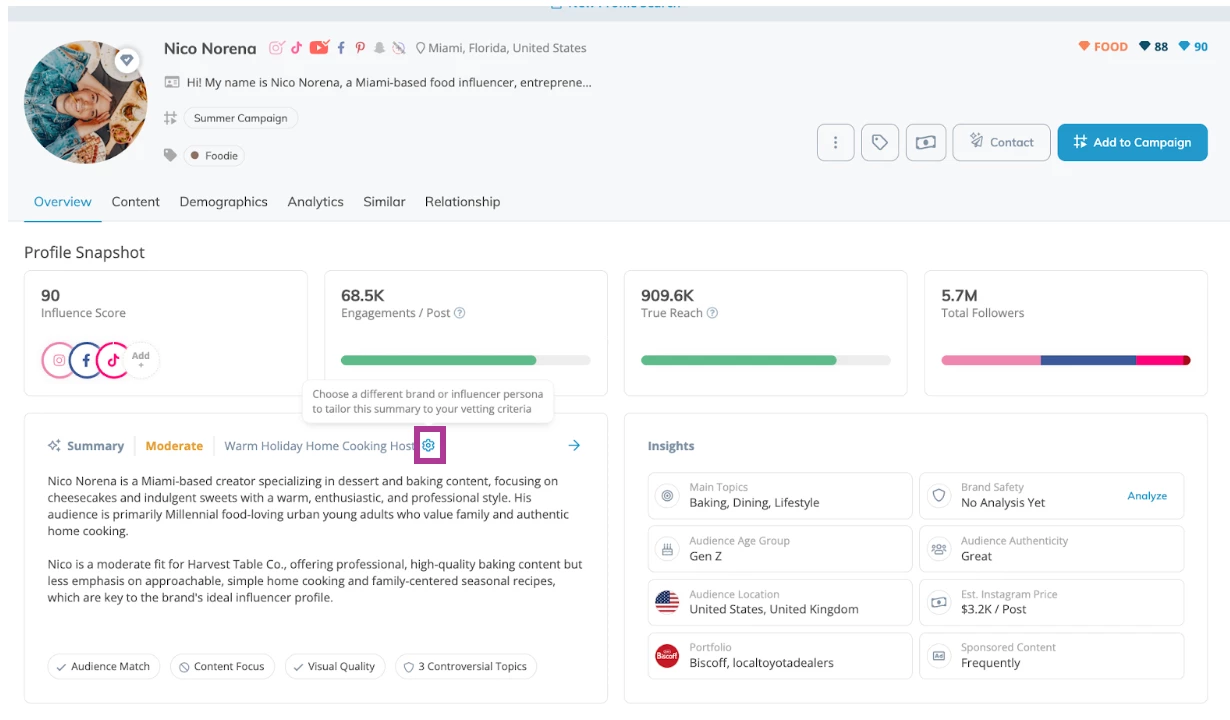Click the location pin icon before Miami

(x=420, y=48)
